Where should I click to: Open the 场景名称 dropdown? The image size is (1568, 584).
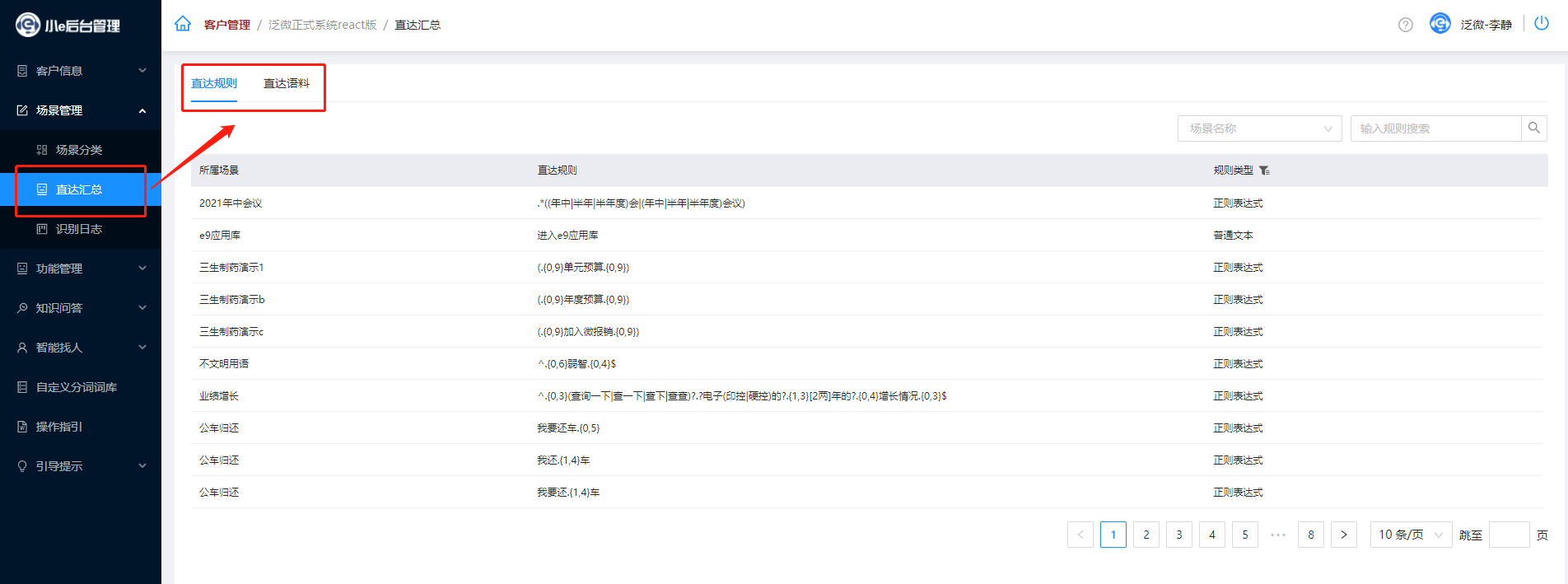click(1260, 128)
